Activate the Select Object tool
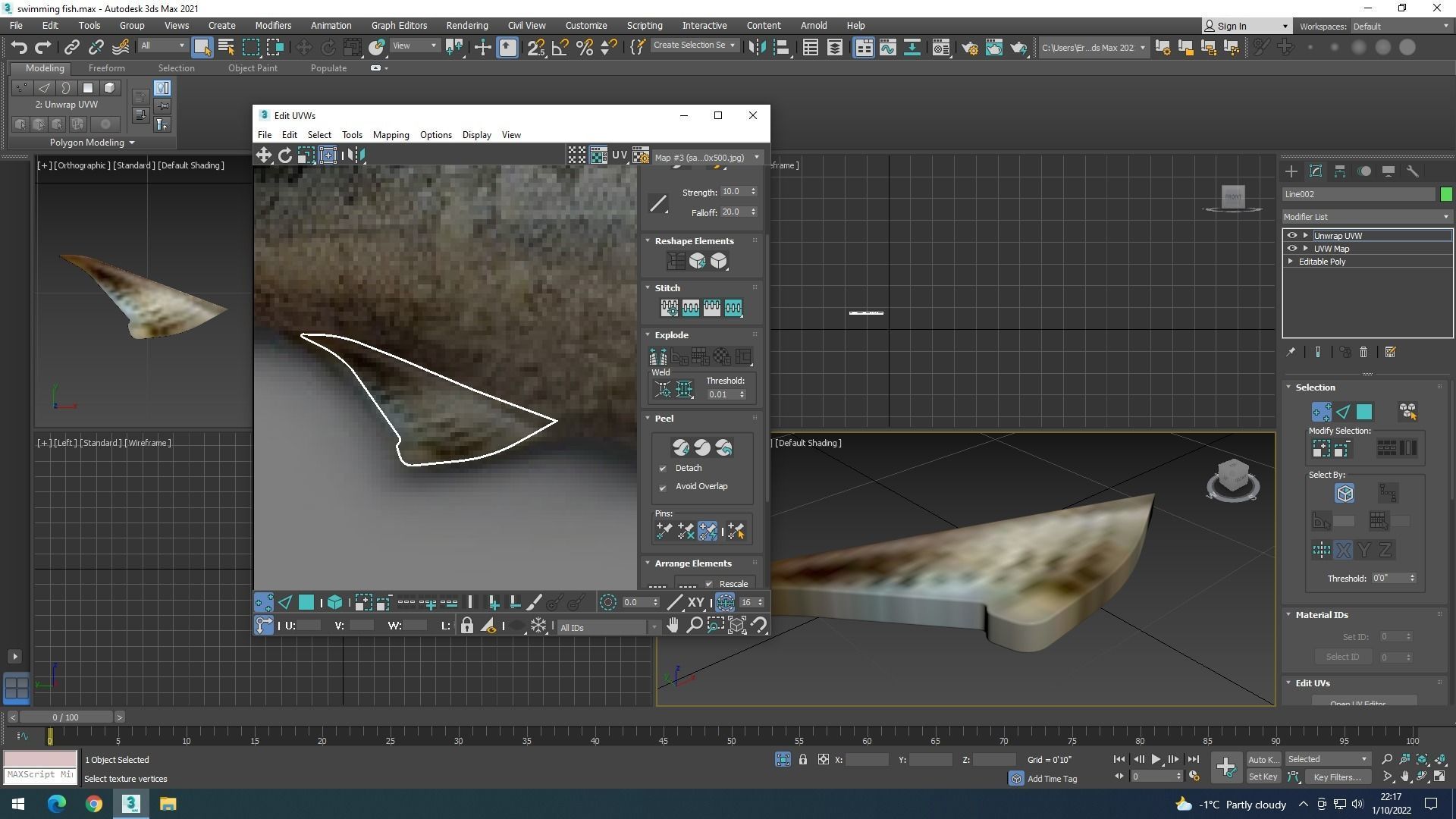Screen dimensions: 1456x819 202,47
